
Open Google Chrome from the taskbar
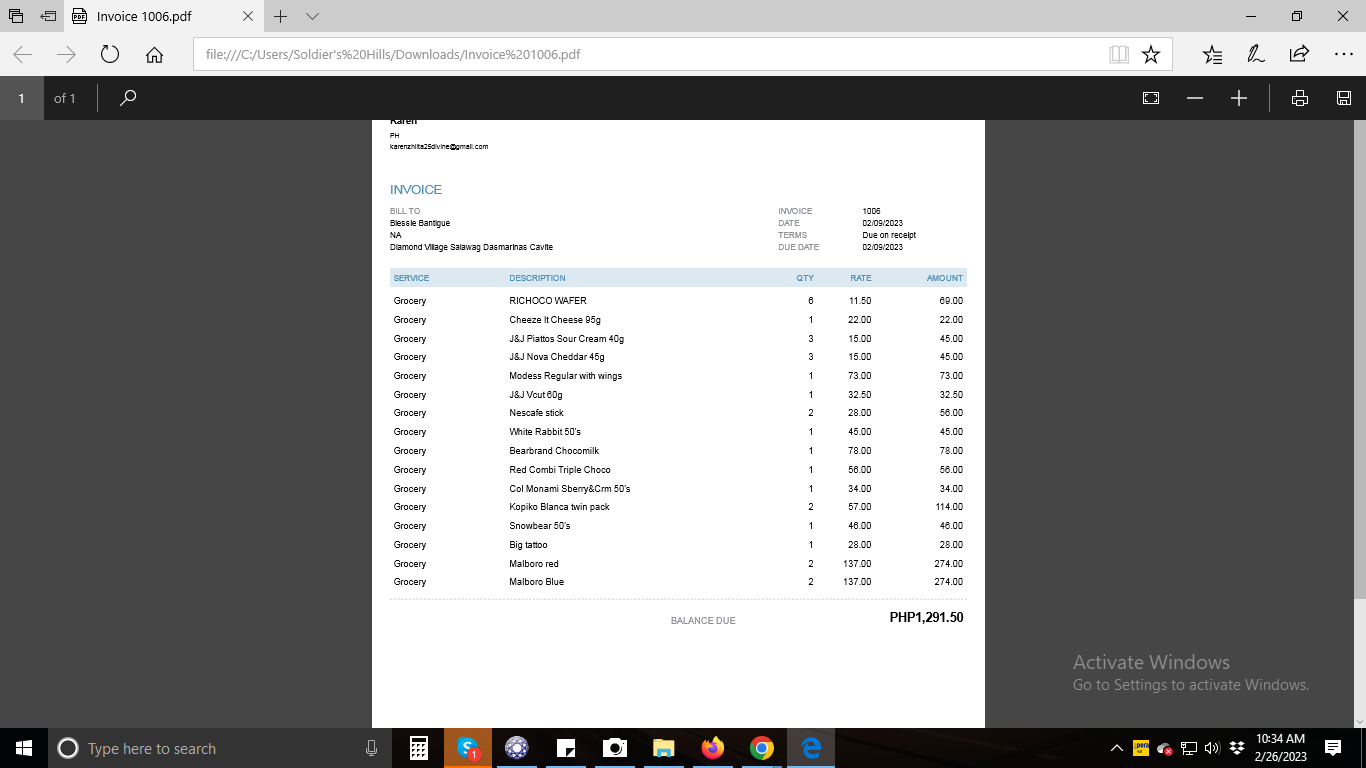coord(762,748)
